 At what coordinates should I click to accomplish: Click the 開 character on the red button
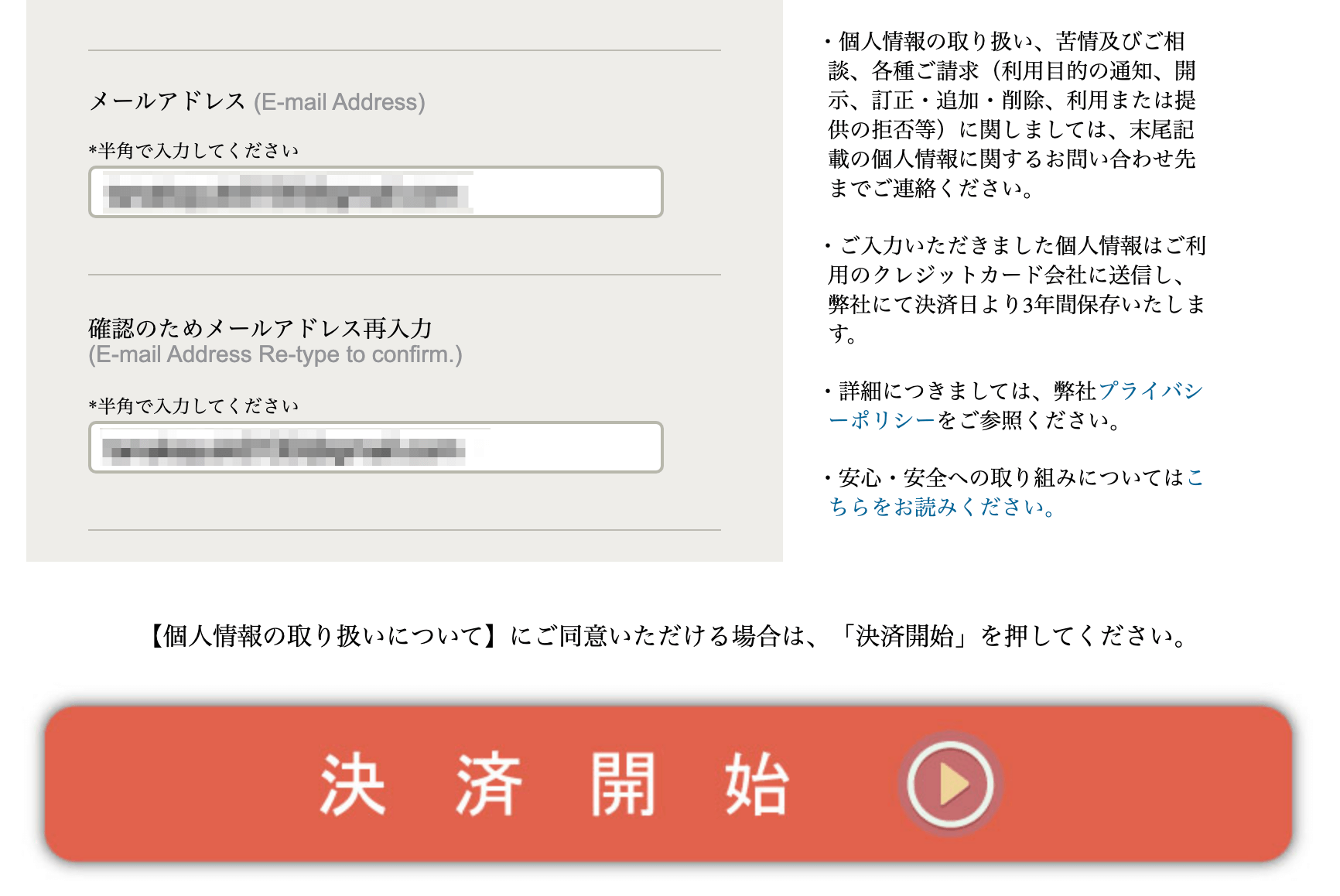pos(623,785)
